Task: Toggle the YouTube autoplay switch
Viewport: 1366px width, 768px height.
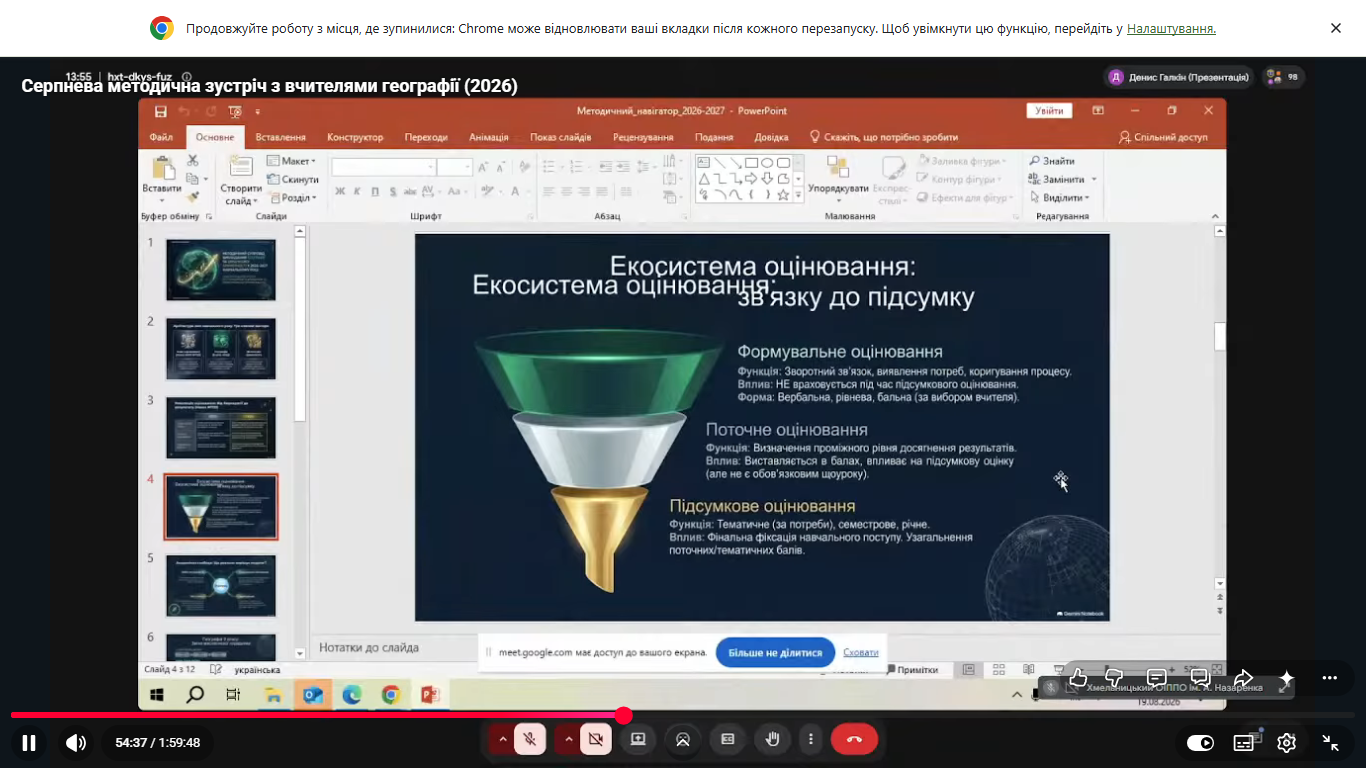Action: tap(1200, 743)
